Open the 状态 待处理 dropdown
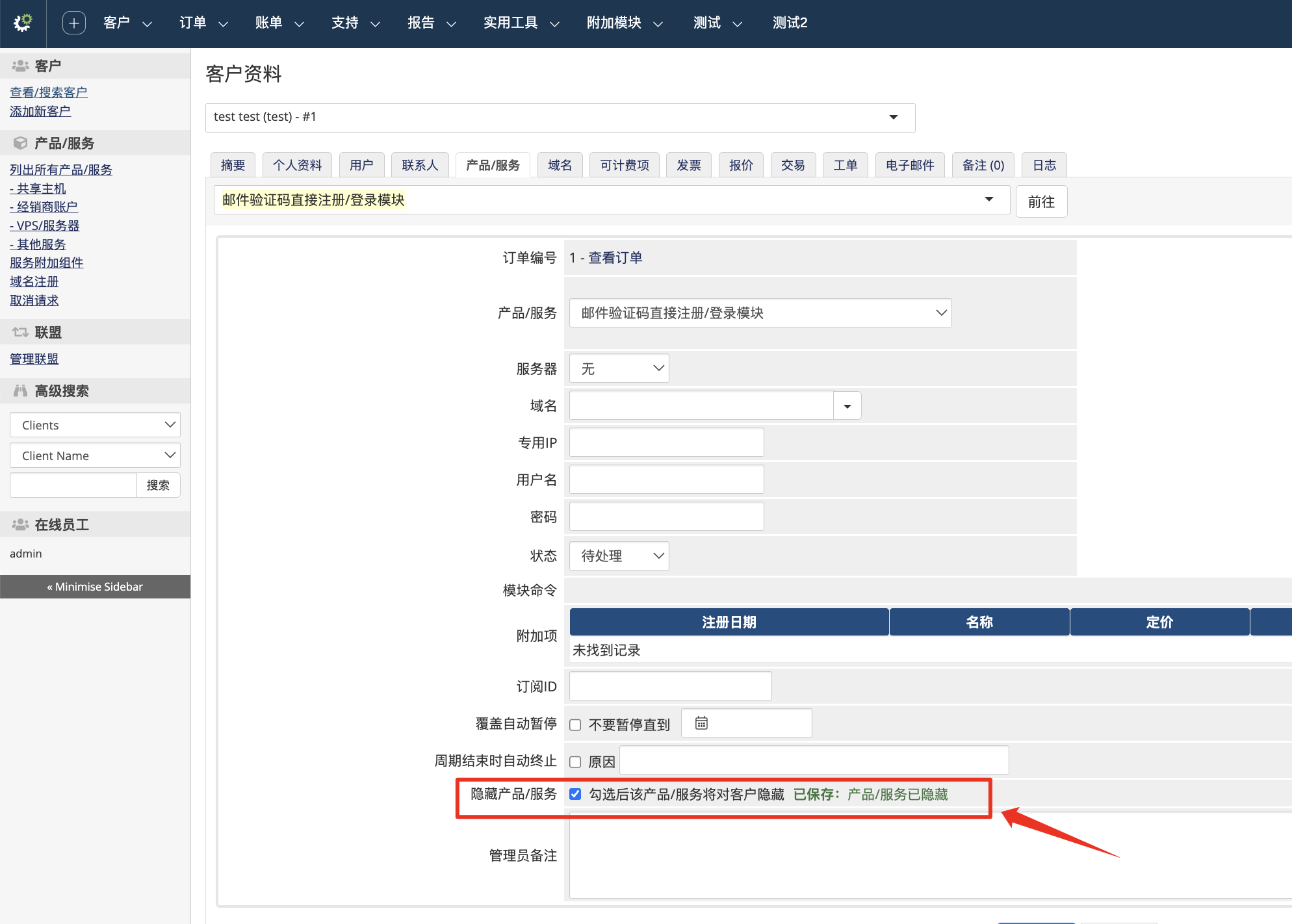The height and width of the screenshot is (924, 1292). point(619,556)
